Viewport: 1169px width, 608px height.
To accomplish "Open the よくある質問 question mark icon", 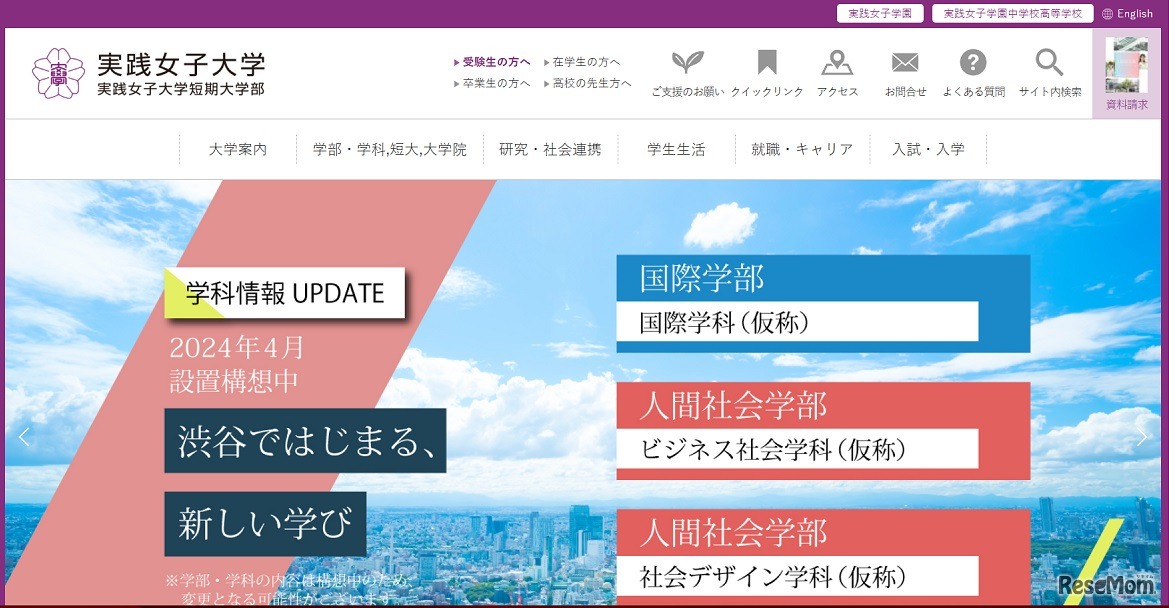I will [x=973, y=63].
